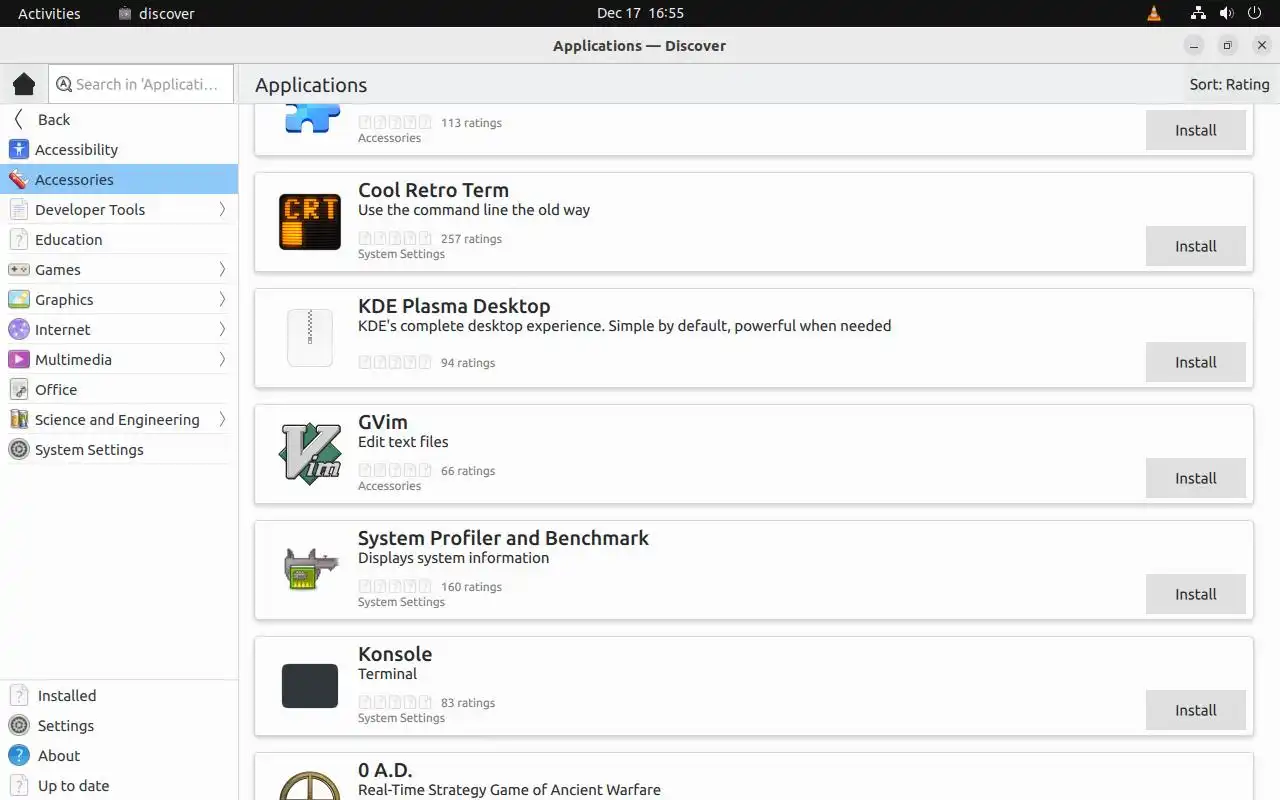Click the 160 ratings text
Viewport: 1280px width, 800px height.
click(x=471, y=587)
